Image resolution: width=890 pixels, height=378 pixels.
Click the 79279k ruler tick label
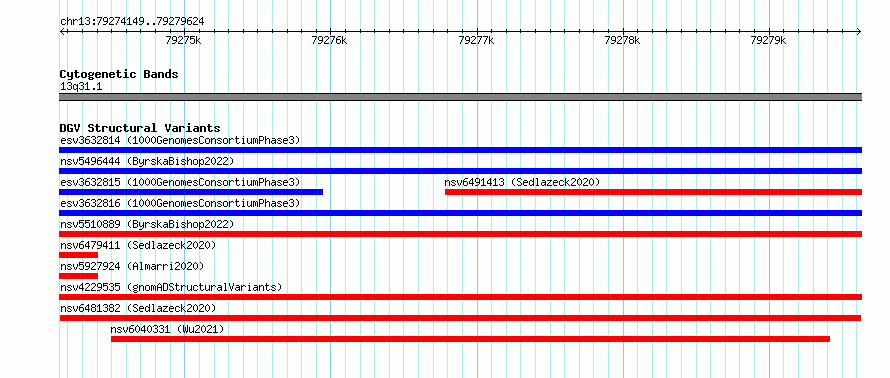pyautogui.click(x=768, y=40)
